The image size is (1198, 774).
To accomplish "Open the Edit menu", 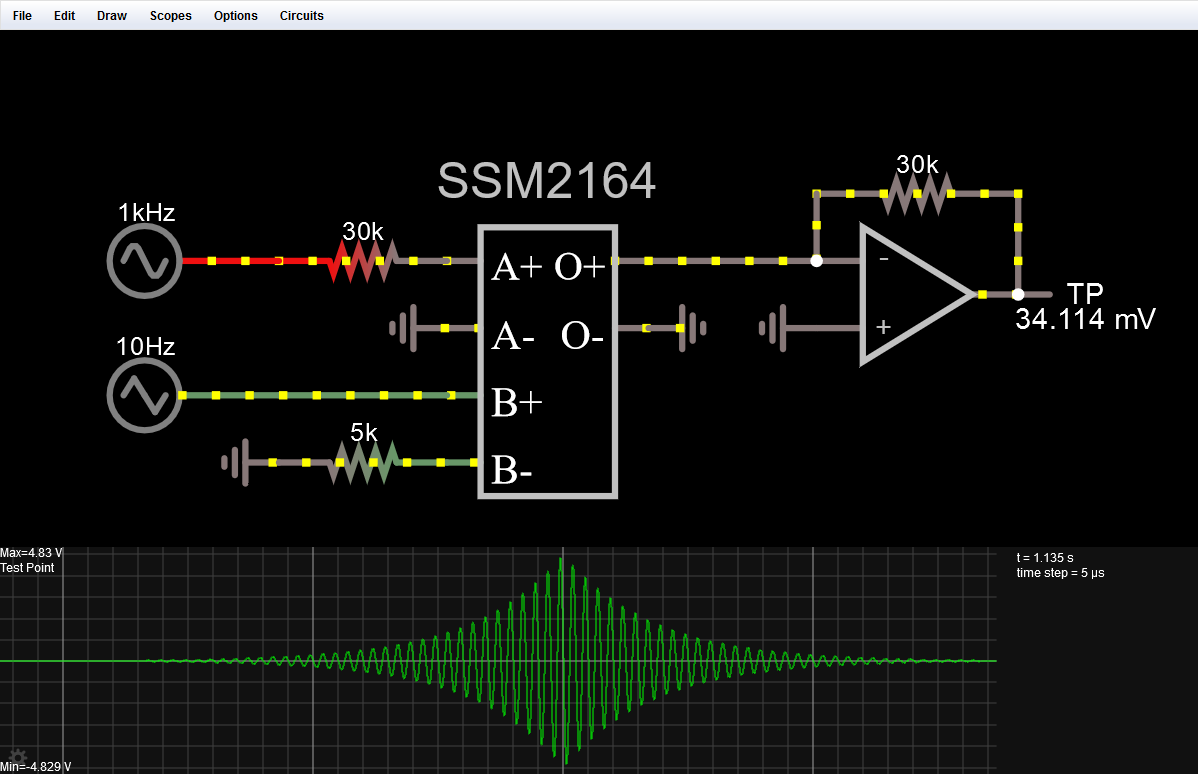I will click(63, 15).
